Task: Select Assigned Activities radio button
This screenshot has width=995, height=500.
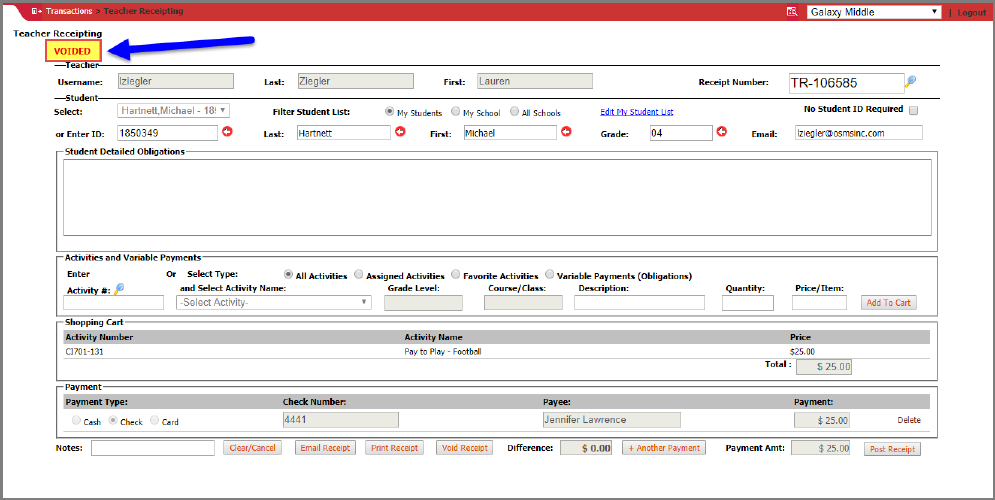Action: pyautogui.click(x=359, y=275)
